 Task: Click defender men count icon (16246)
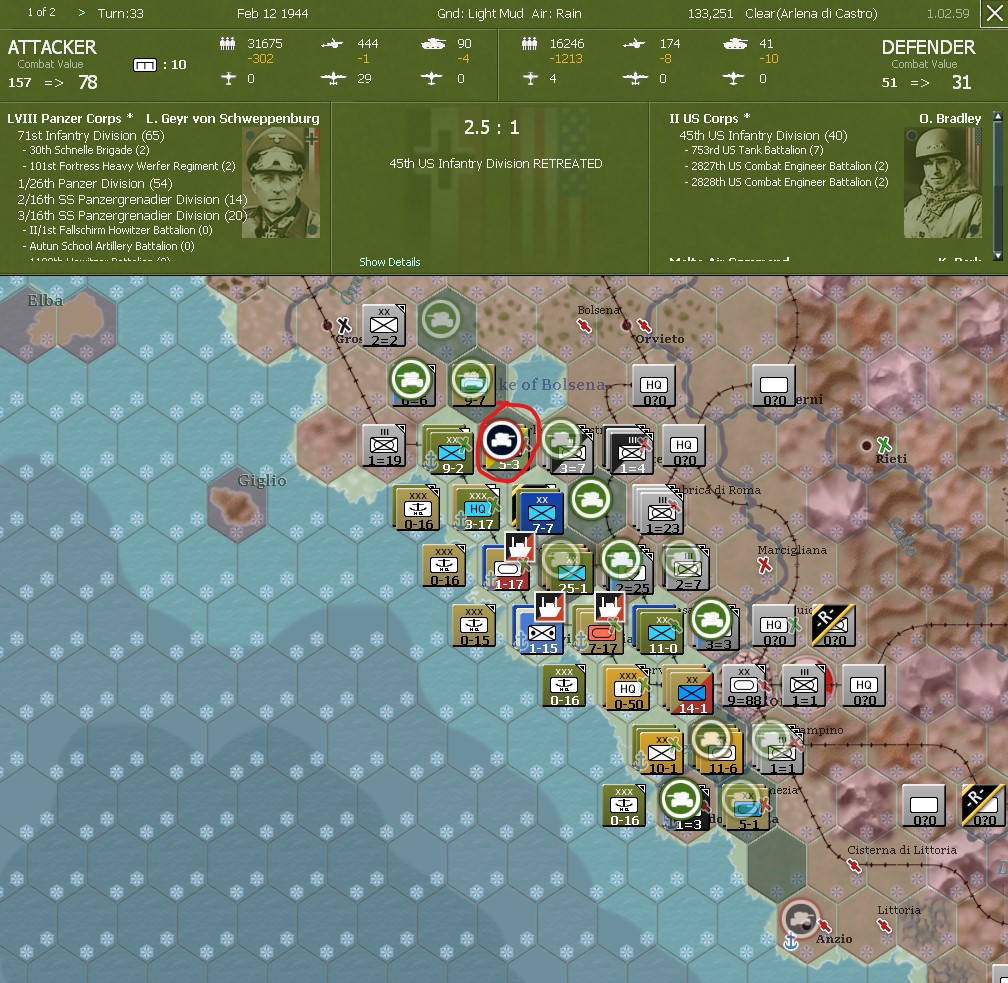(x=530, y=44)
